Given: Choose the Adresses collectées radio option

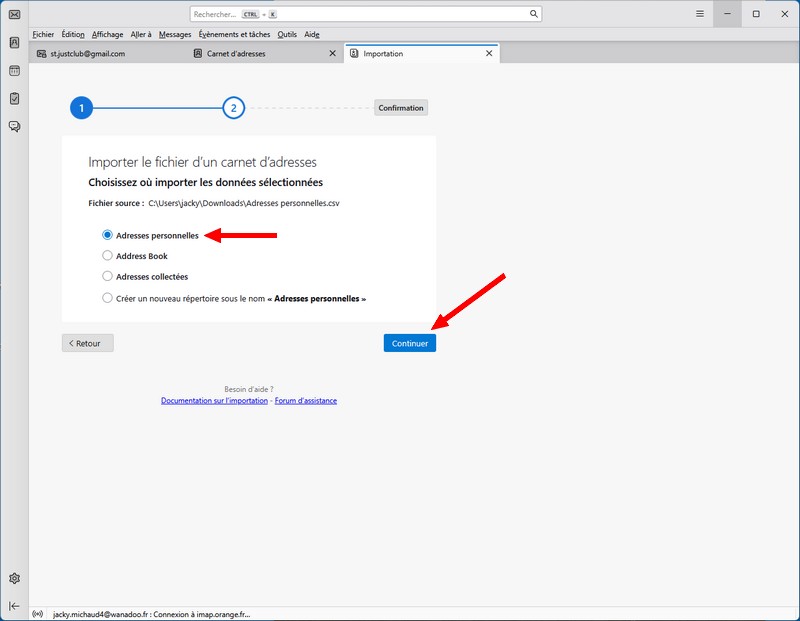Looking at the screenshot, I should coord(108,276).
